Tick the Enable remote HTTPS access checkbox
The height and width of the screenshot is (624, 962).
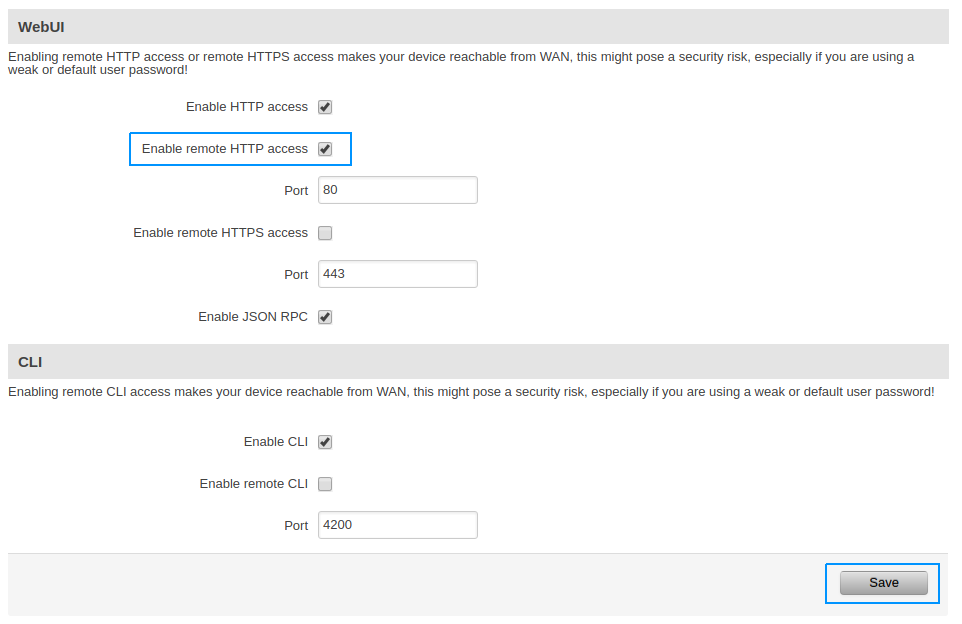click(325, 233)
